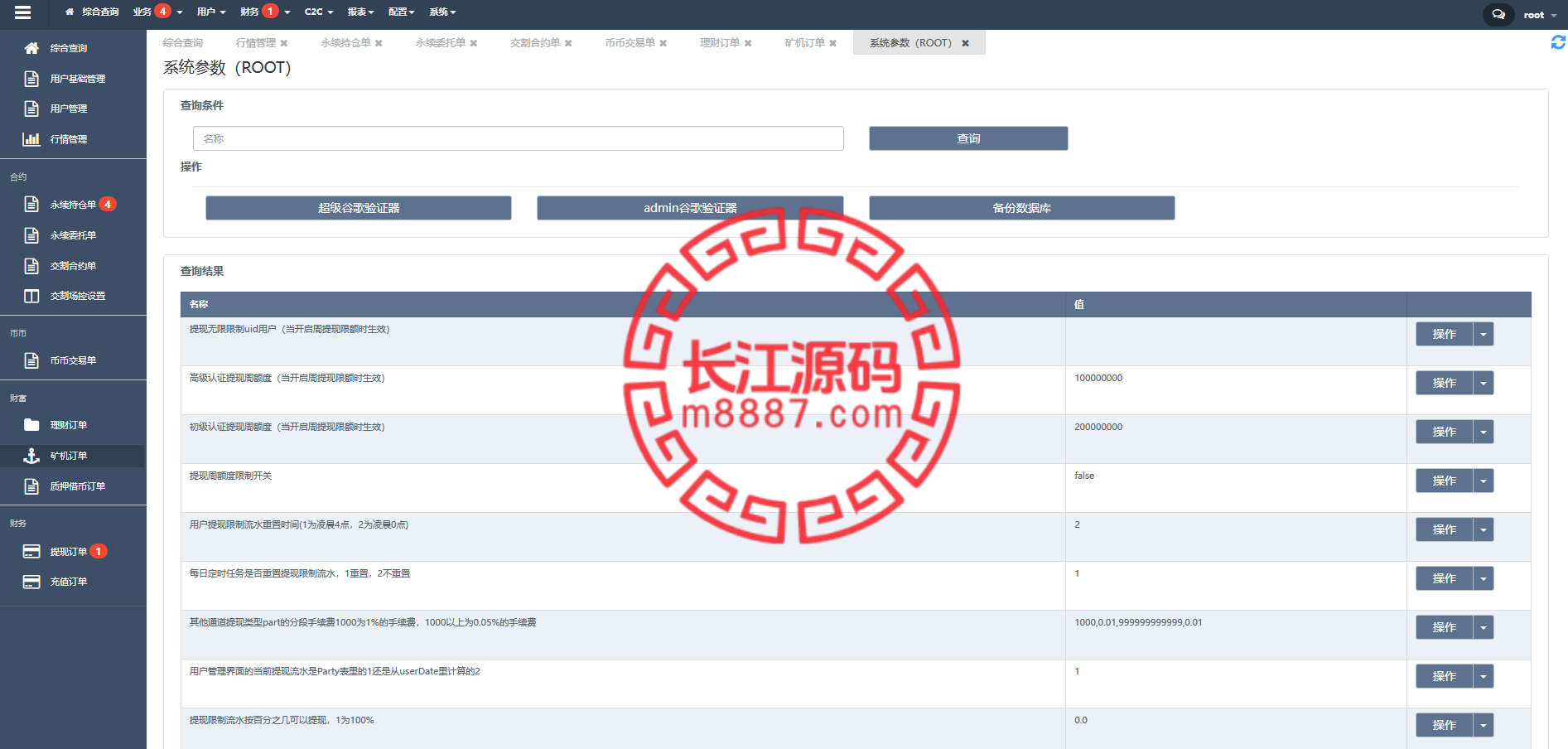This screenshot has width=1568, height=749.
Task: Click the admin谷歌验证器 button
Action: coord(690,208)
